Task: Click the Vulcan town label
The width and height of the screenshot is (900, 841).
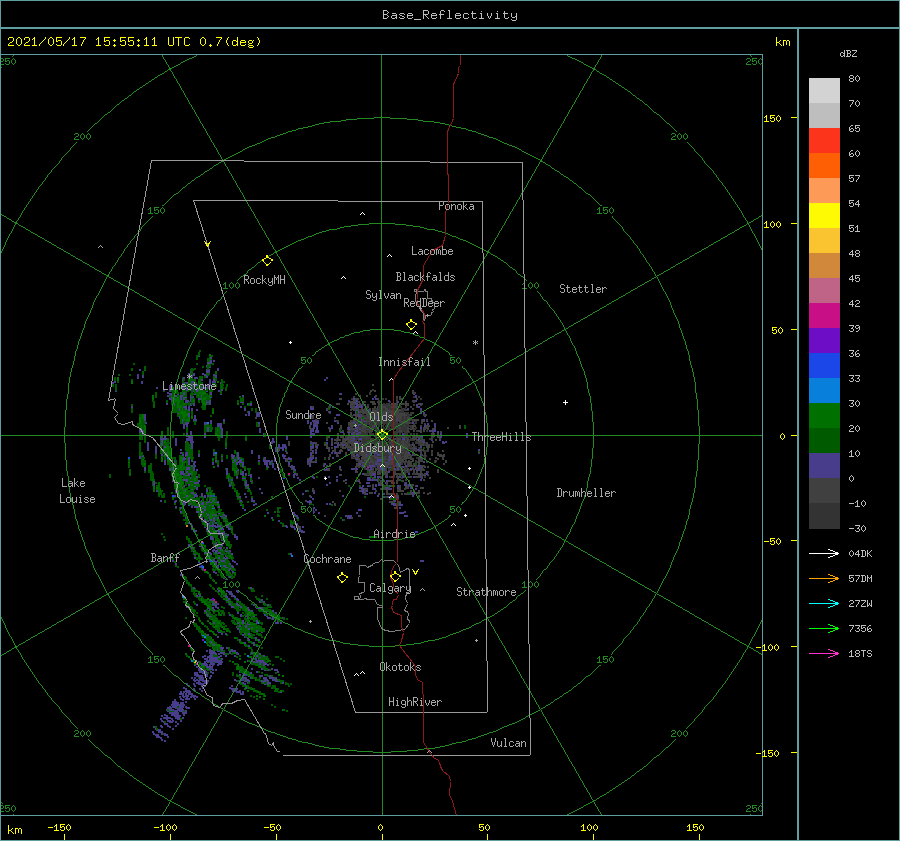Action: 508,743
